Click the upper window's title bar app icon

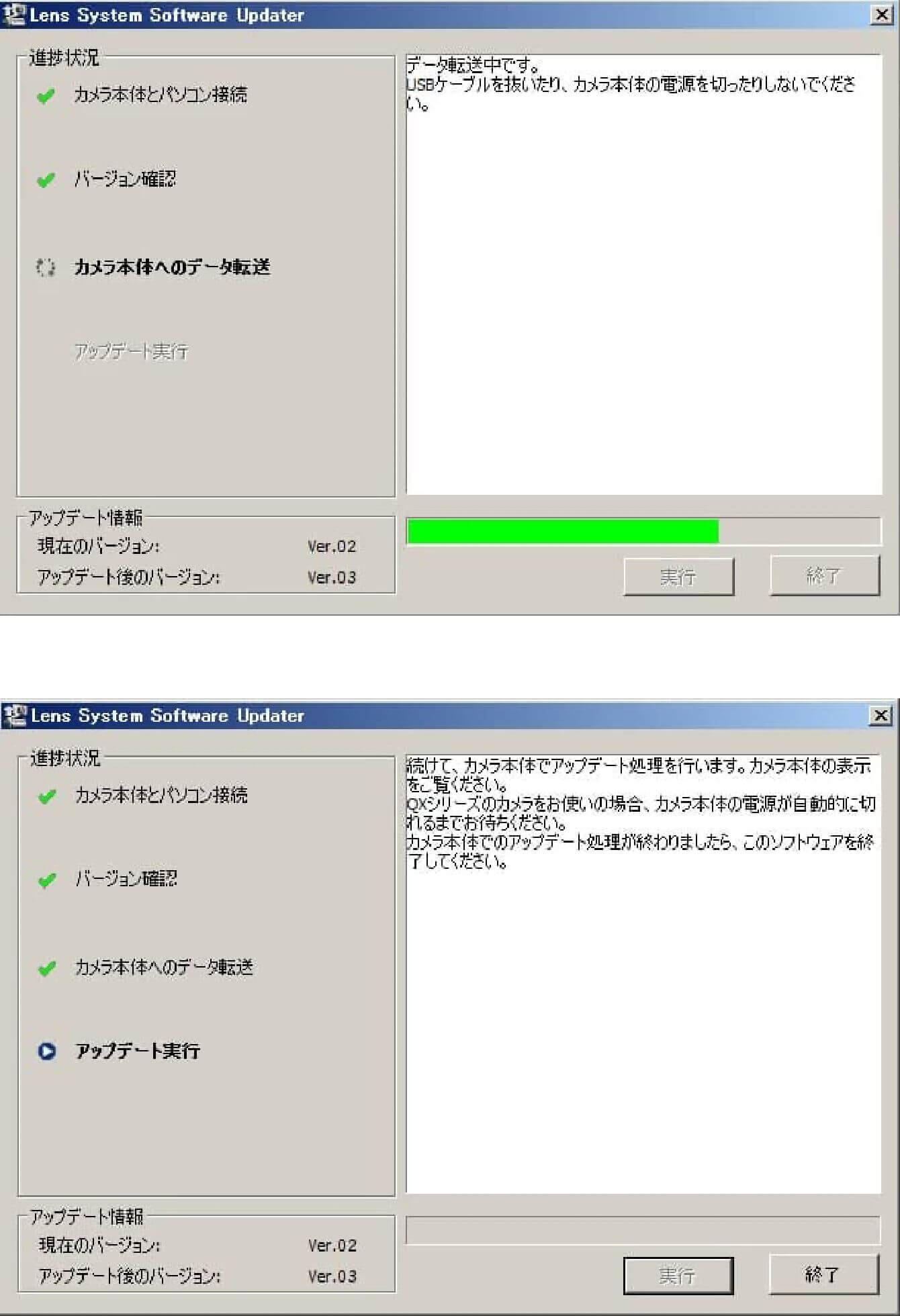(x=13, y=15)
